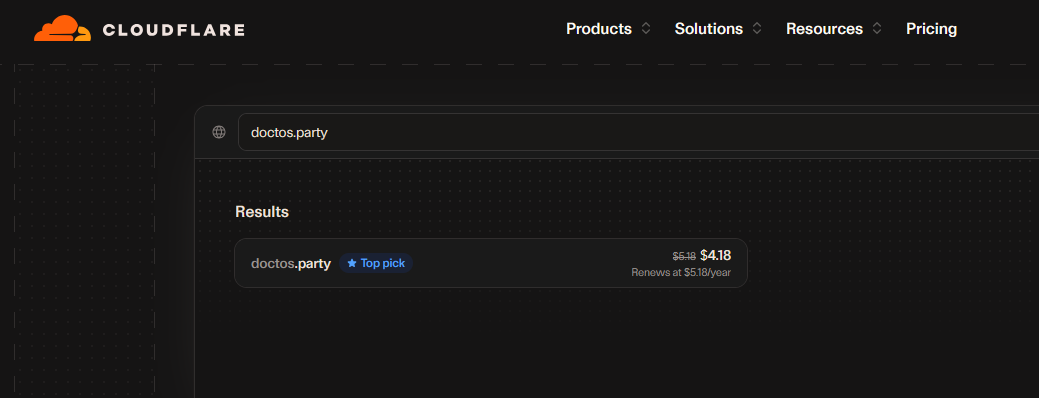Select the doctos.party result card

coord(491,263)
